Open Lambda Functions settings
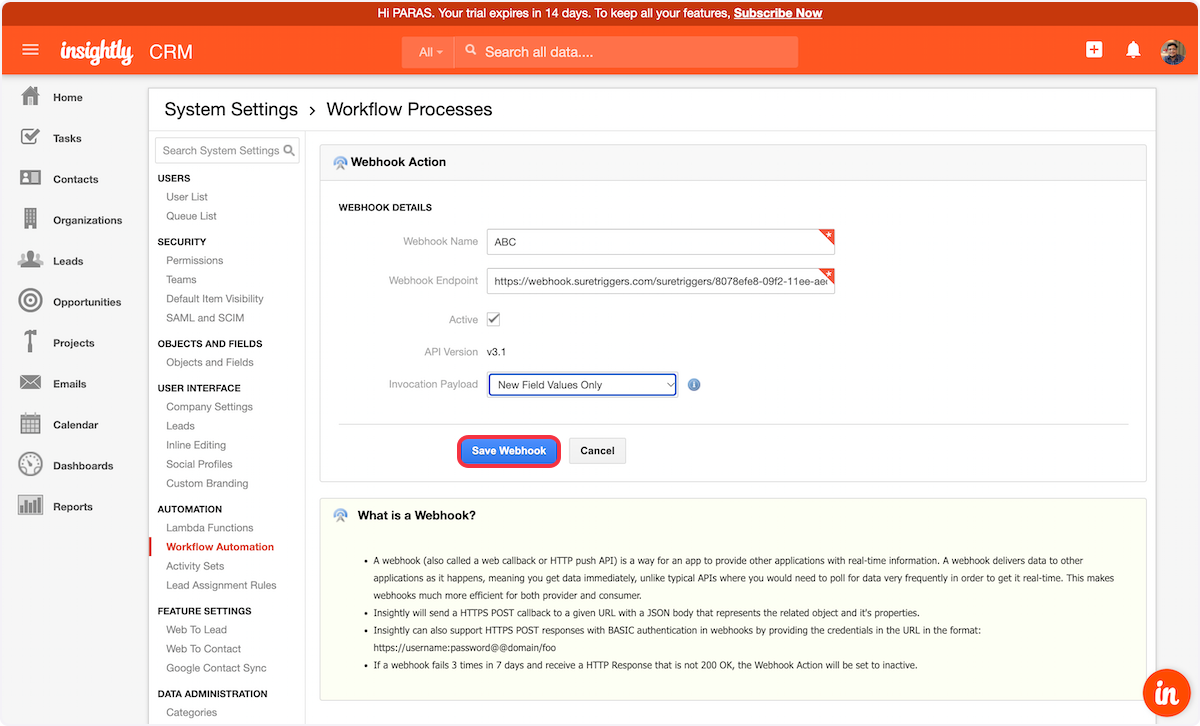 [210, 528]
